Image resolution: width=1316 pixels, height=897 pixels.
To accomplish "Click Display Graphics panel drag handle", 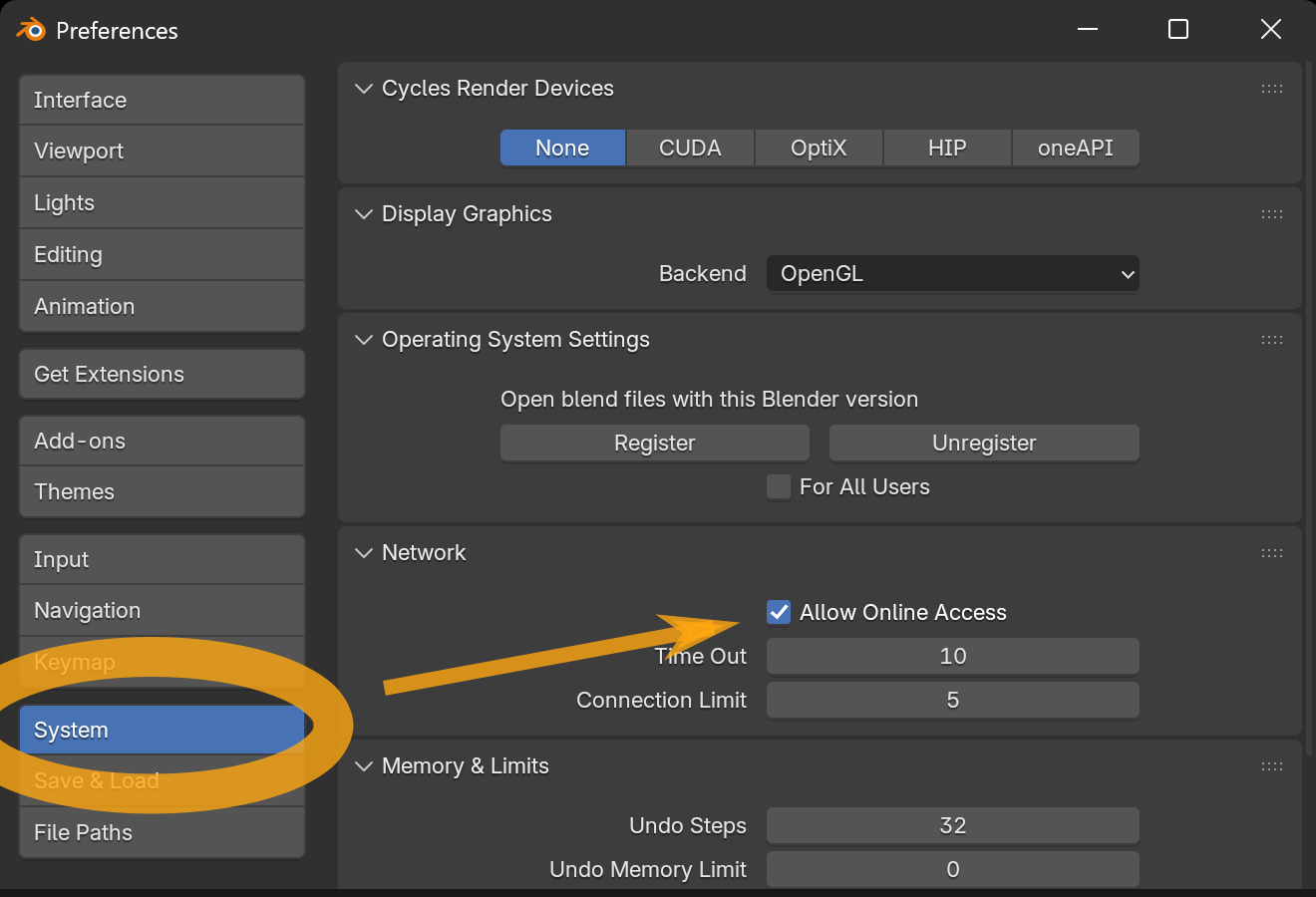I will click(x=1271, y=214).
